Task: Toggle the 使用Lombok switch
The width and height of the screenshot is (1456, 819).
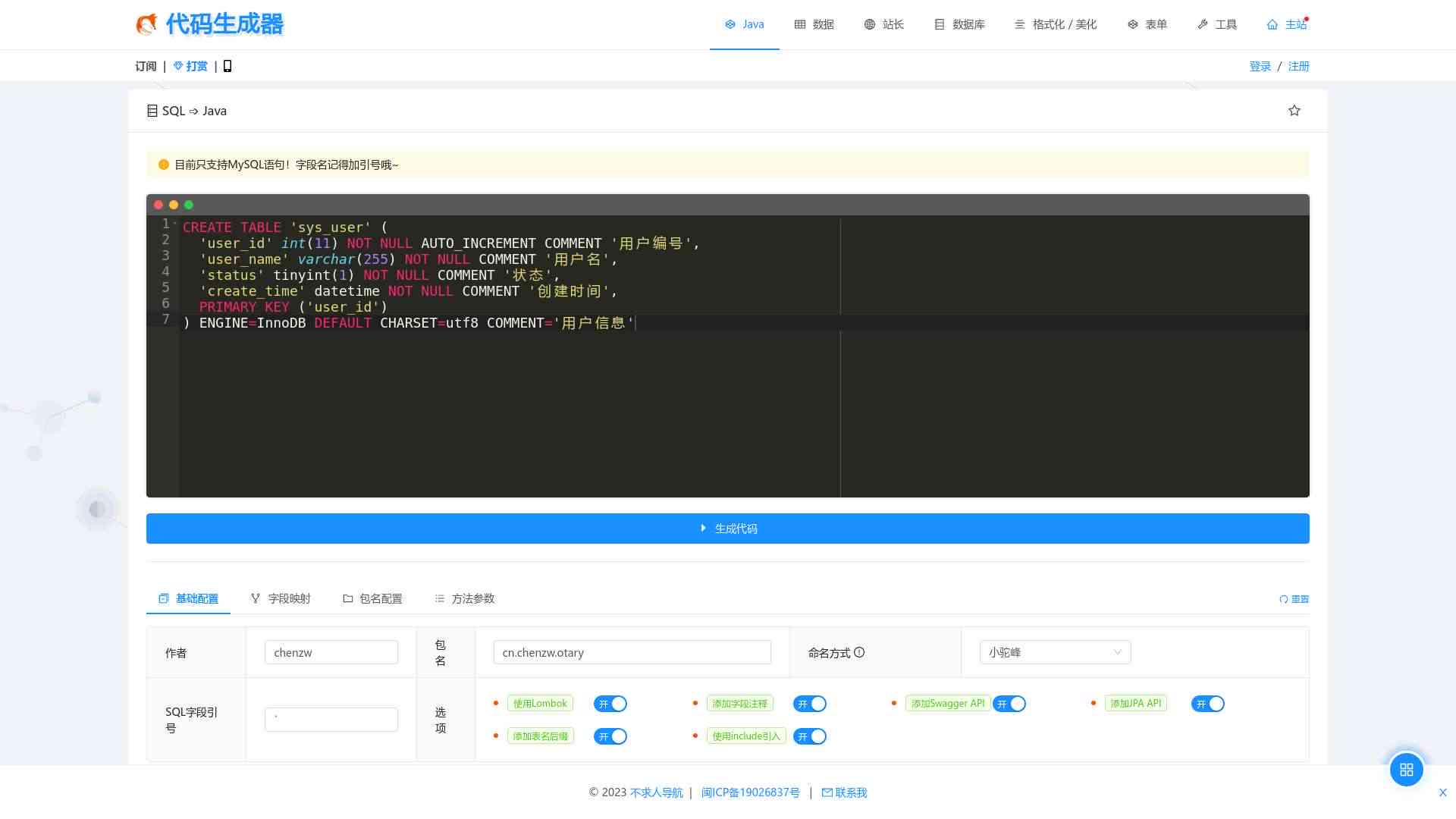Action: click(610, 704)
